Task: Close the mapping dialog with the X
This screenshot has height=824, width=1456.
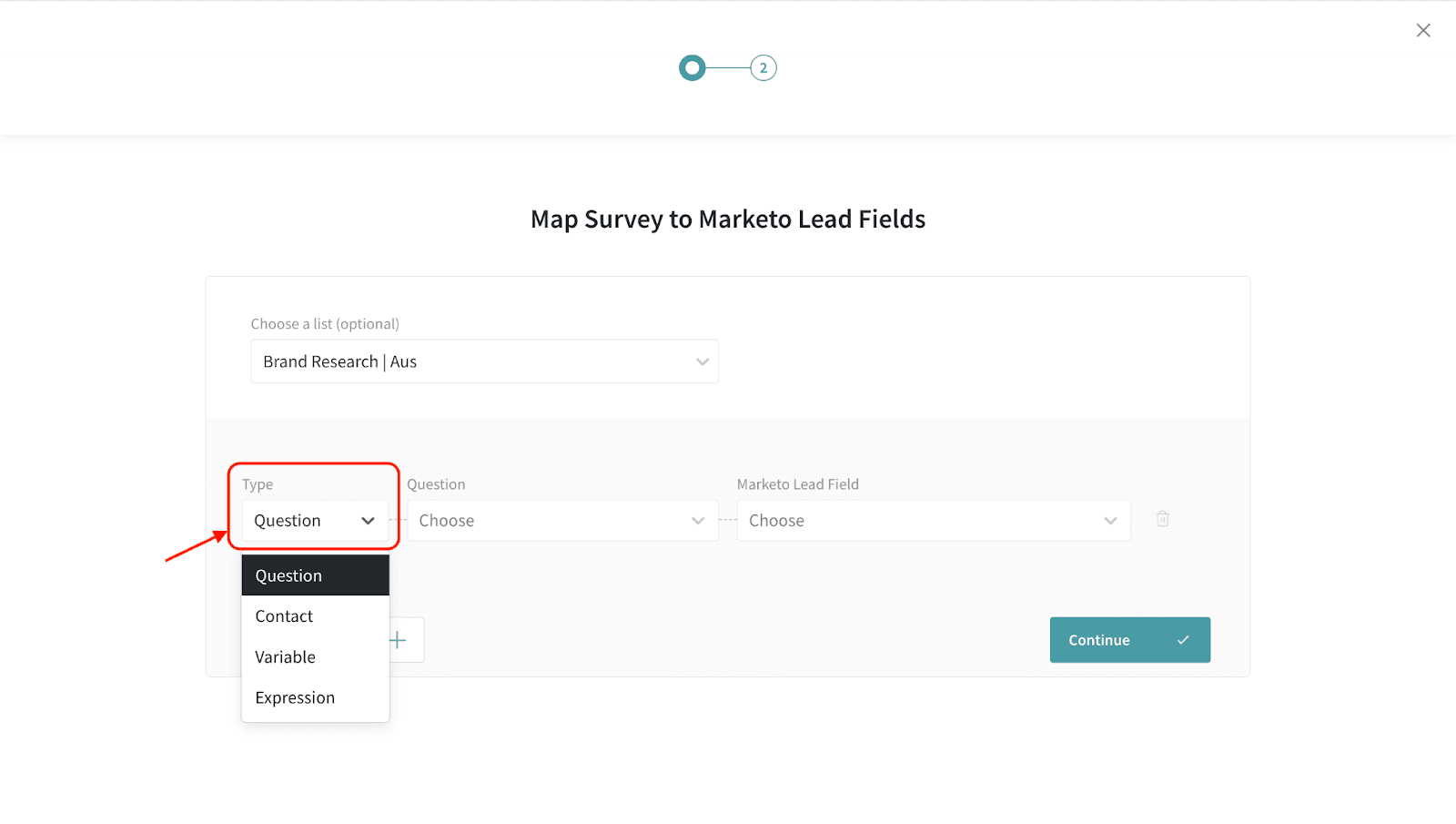Action: (1423, 31)
